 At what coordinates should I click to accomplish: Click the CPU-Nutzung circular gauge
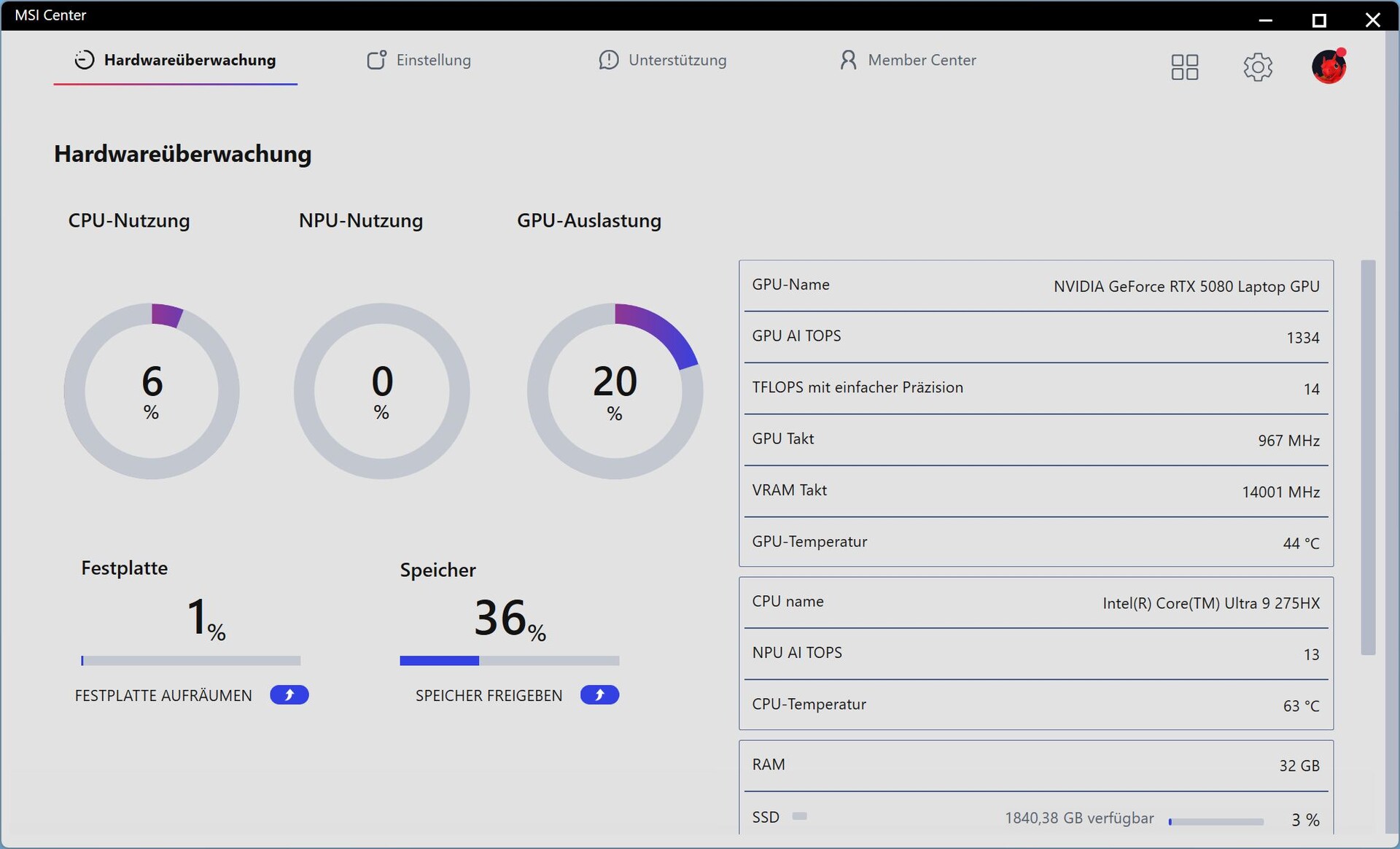152,391
